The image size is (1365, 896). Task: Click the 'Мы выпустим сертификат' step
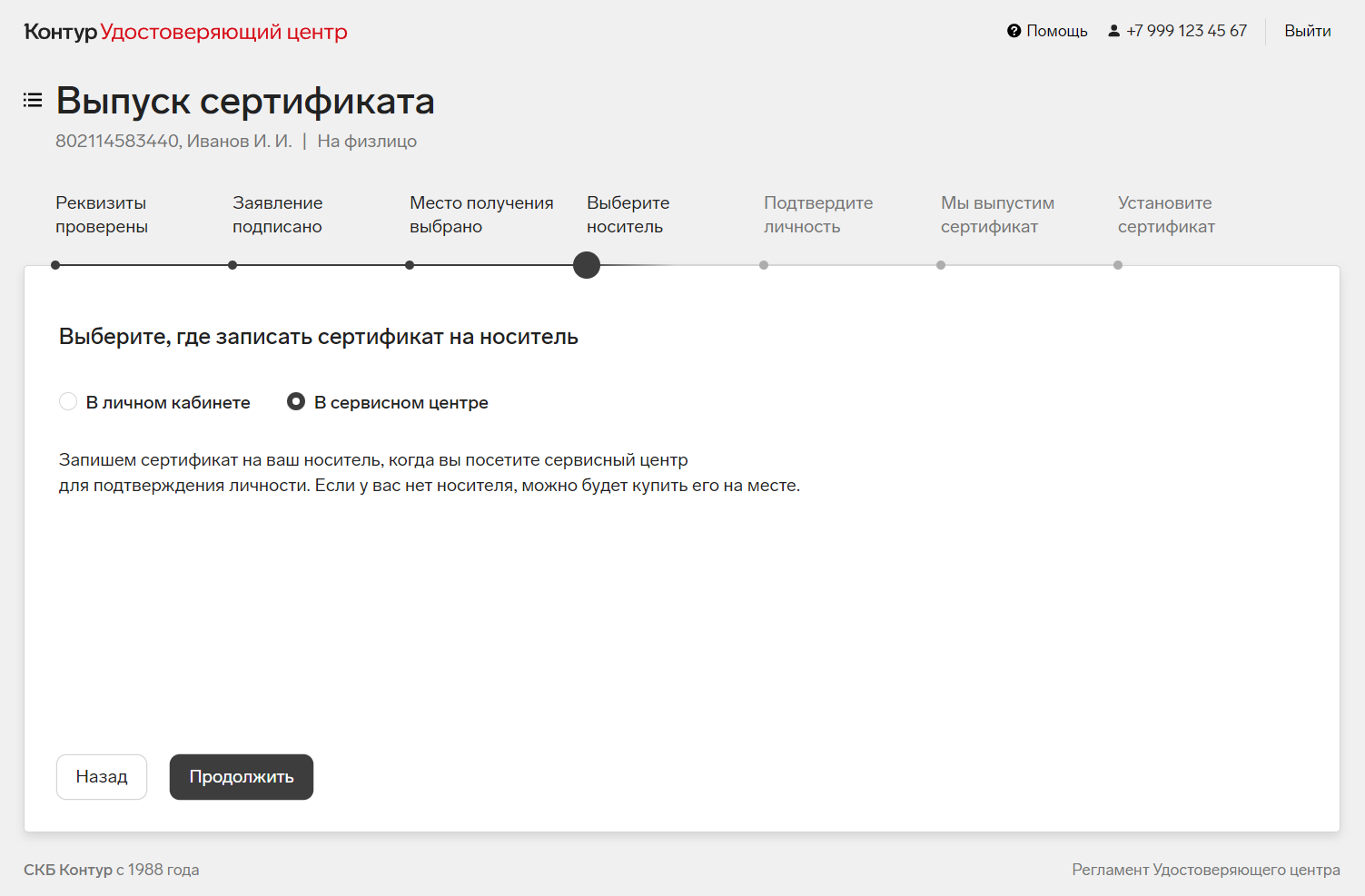(x=997, y=214)
